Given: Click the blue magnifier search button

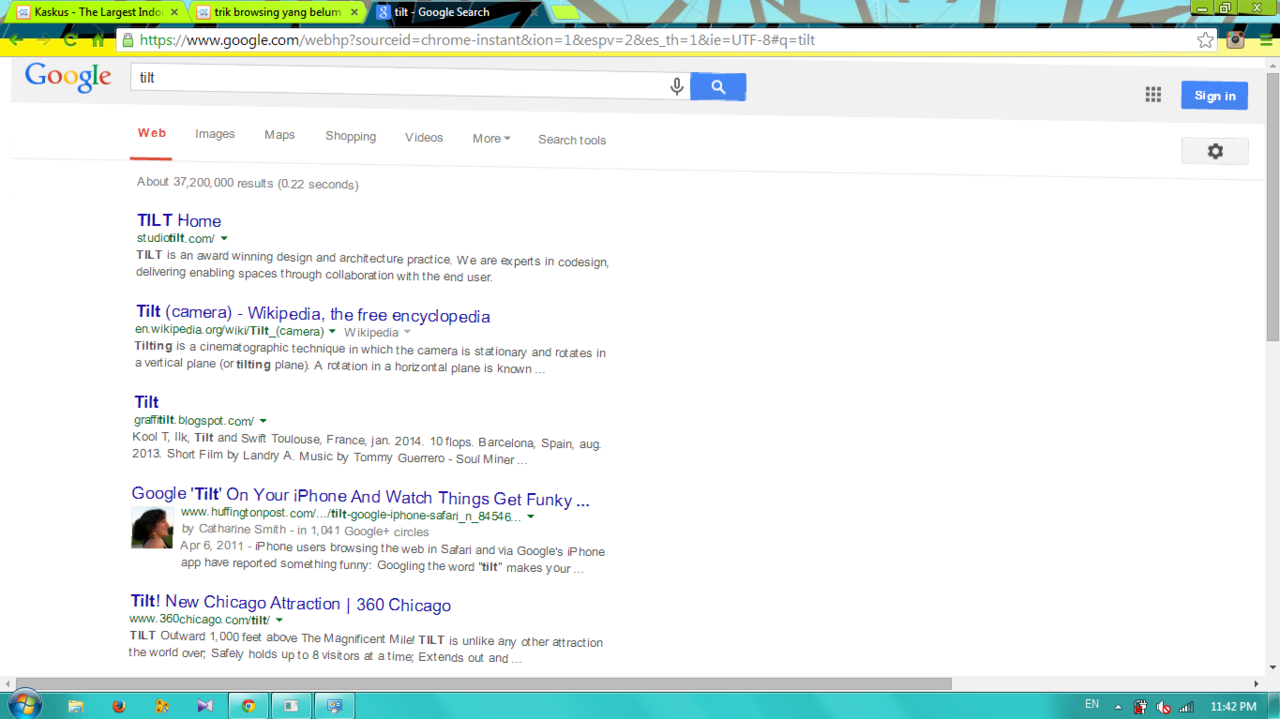Looking at the screenshot, I should [x=718, y=87].
